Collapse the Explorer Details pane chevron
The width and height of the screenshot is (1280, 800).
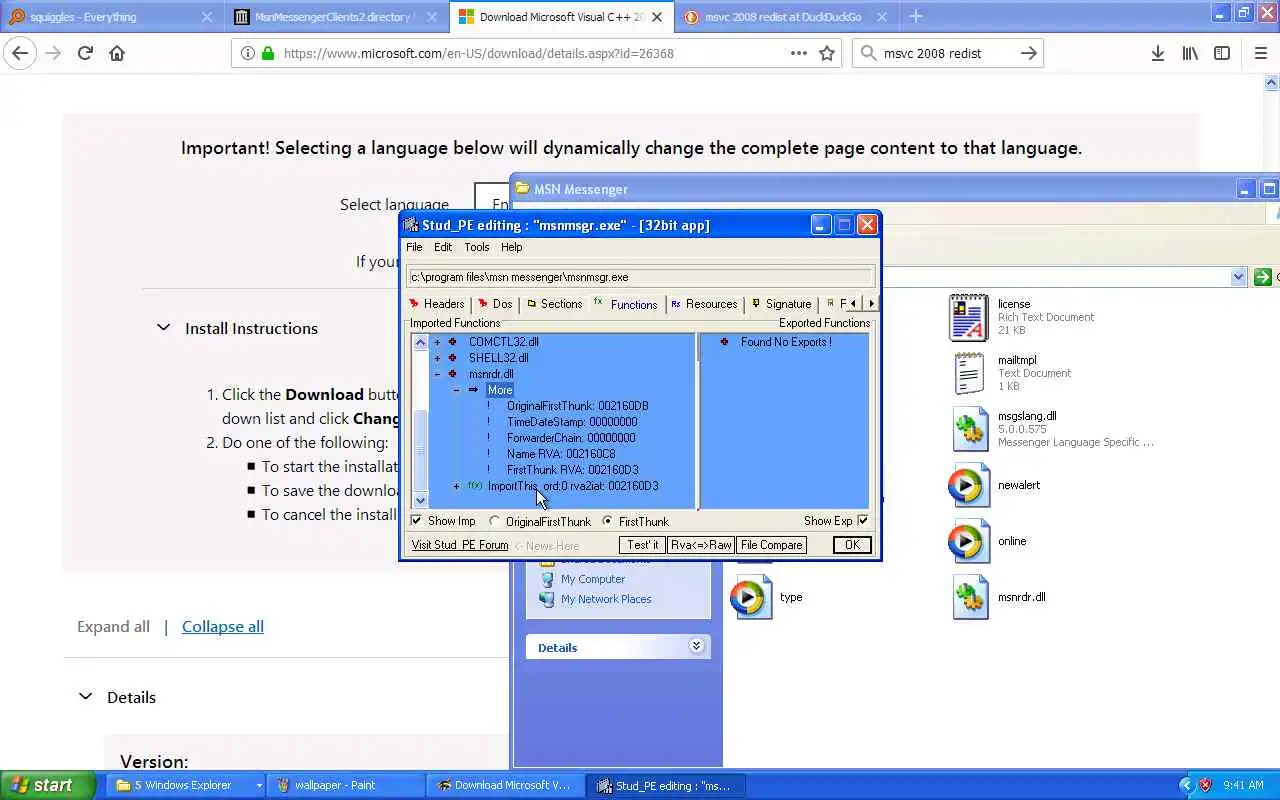(696, 647)
